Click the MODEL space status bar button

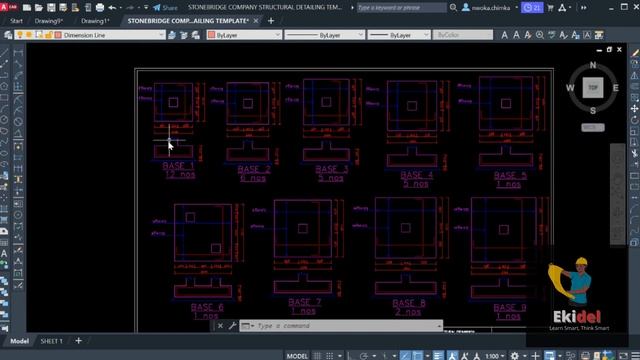(x=297, y=356)
